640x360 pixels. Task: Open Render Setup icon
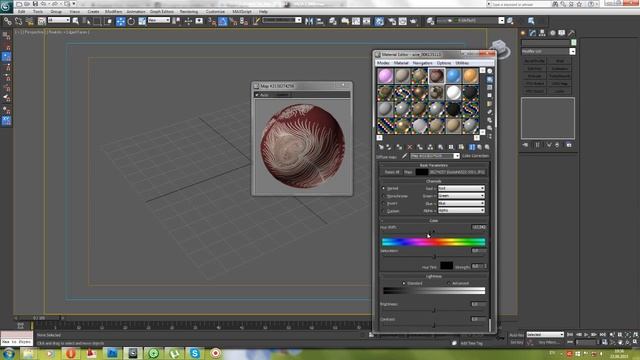392,21
